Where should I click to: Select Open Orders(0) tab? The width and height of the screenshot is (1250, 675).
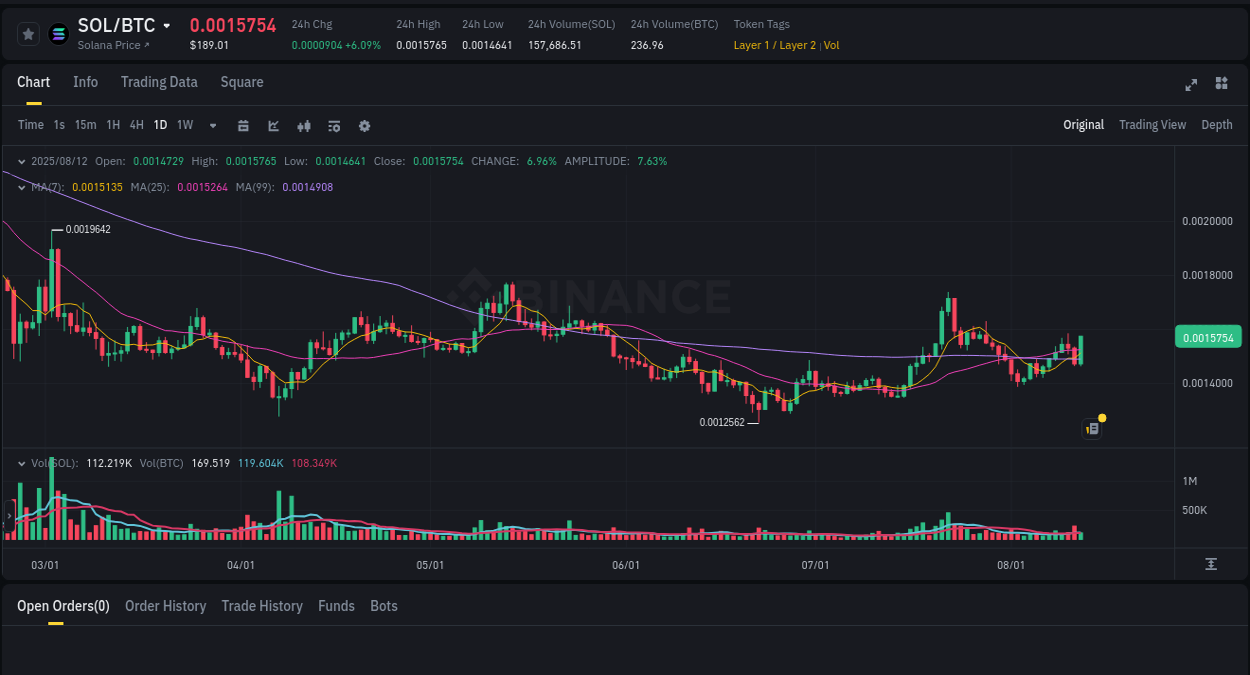tap(63, 606)
